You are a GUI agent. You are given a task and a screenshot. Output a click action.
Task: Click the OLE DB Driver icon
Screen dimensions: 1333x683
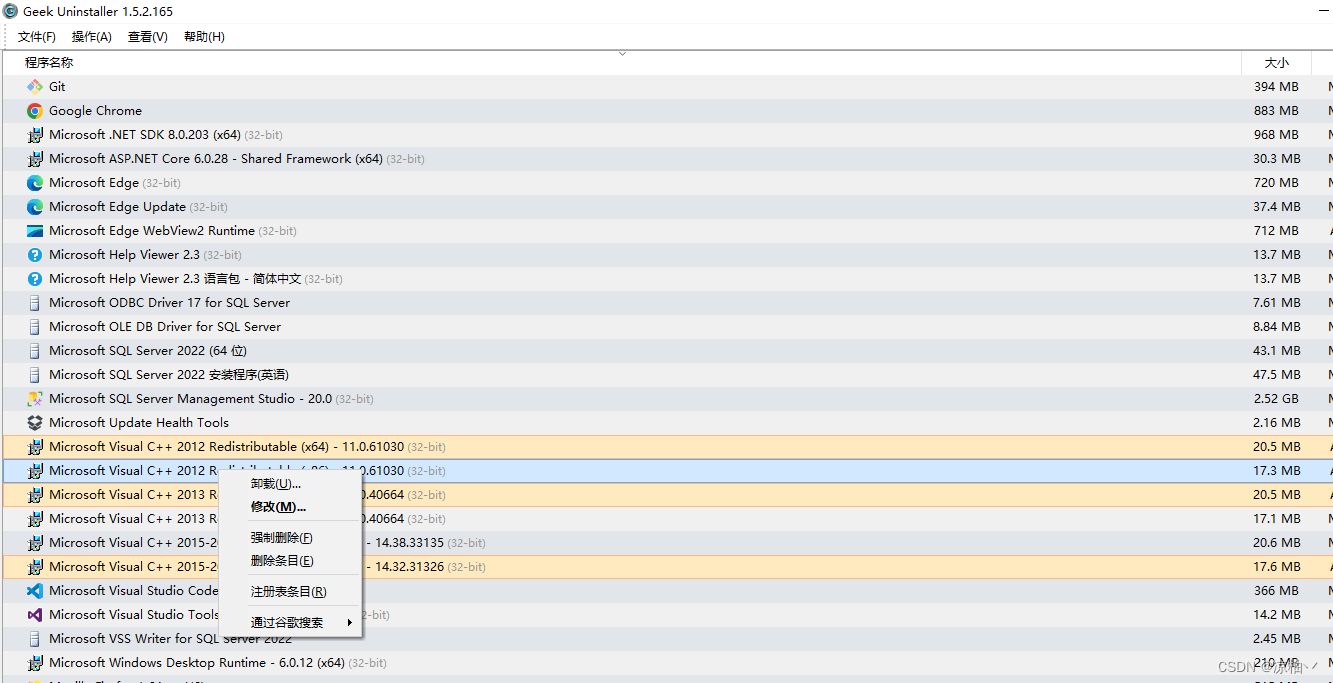click(35, 327)
